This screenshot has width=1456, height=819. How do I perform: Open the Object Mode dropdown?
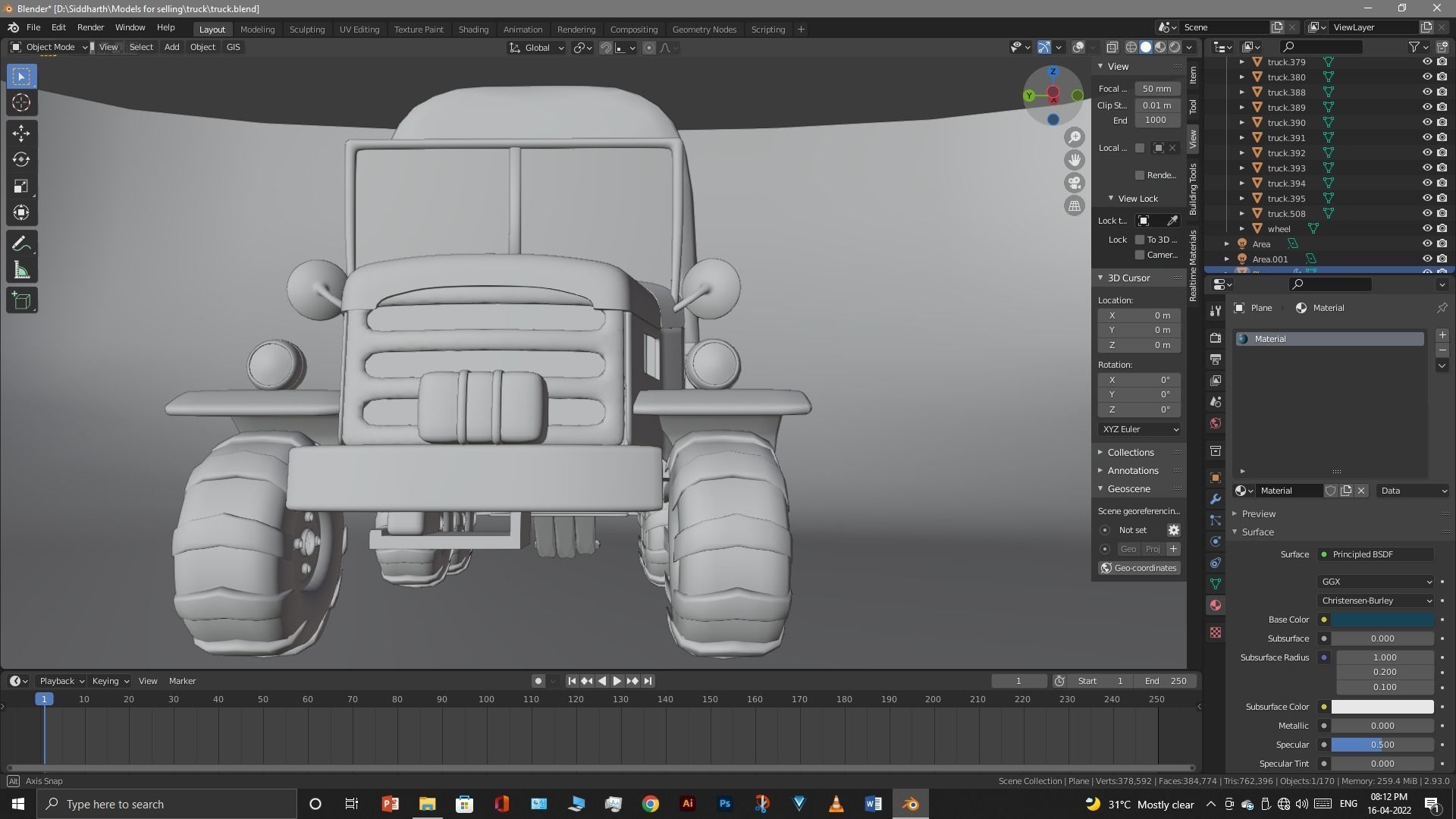[48, 47]
